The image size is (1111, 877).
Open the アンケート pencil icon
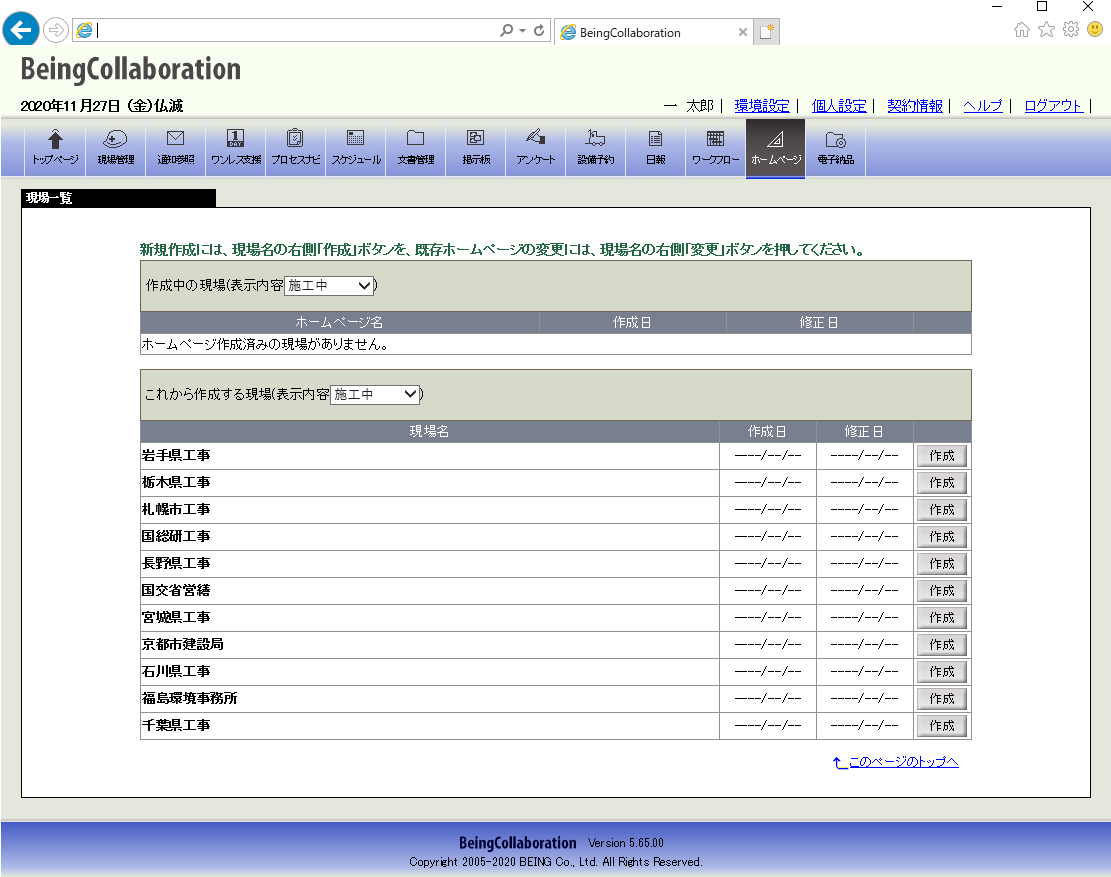[536, 147]
